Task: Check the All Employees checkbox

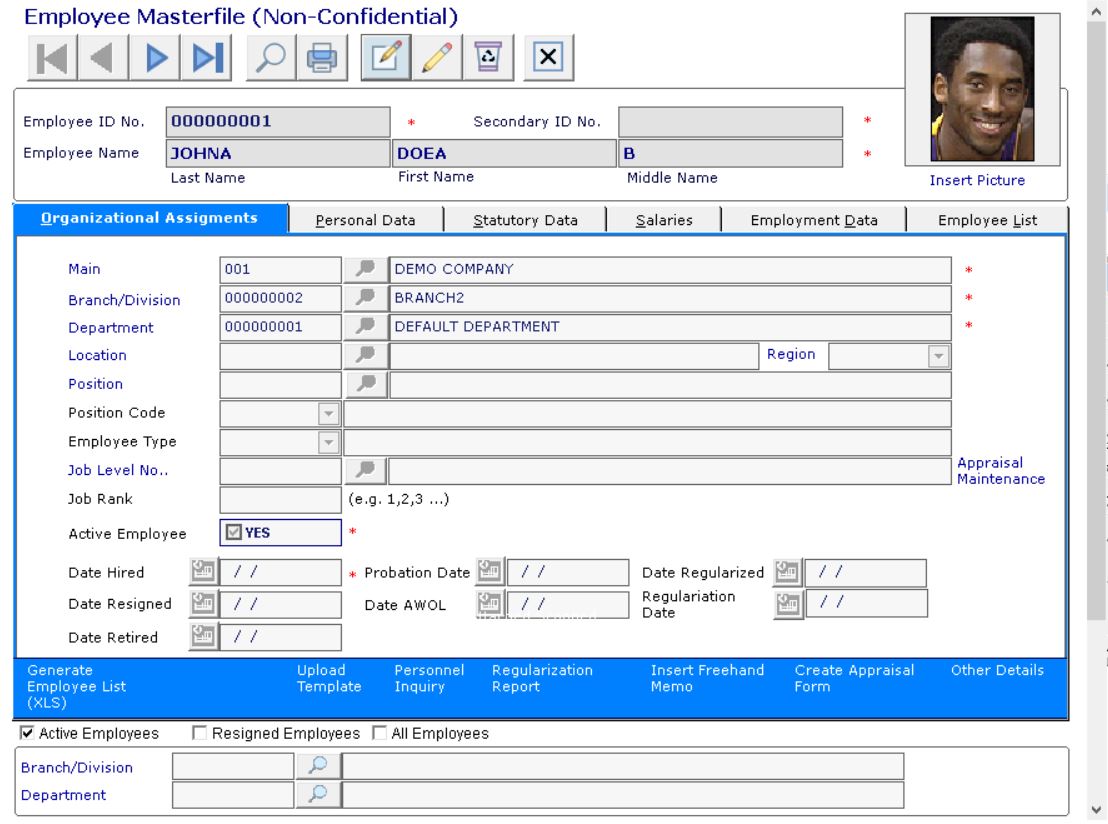Action: coord(379,734)
